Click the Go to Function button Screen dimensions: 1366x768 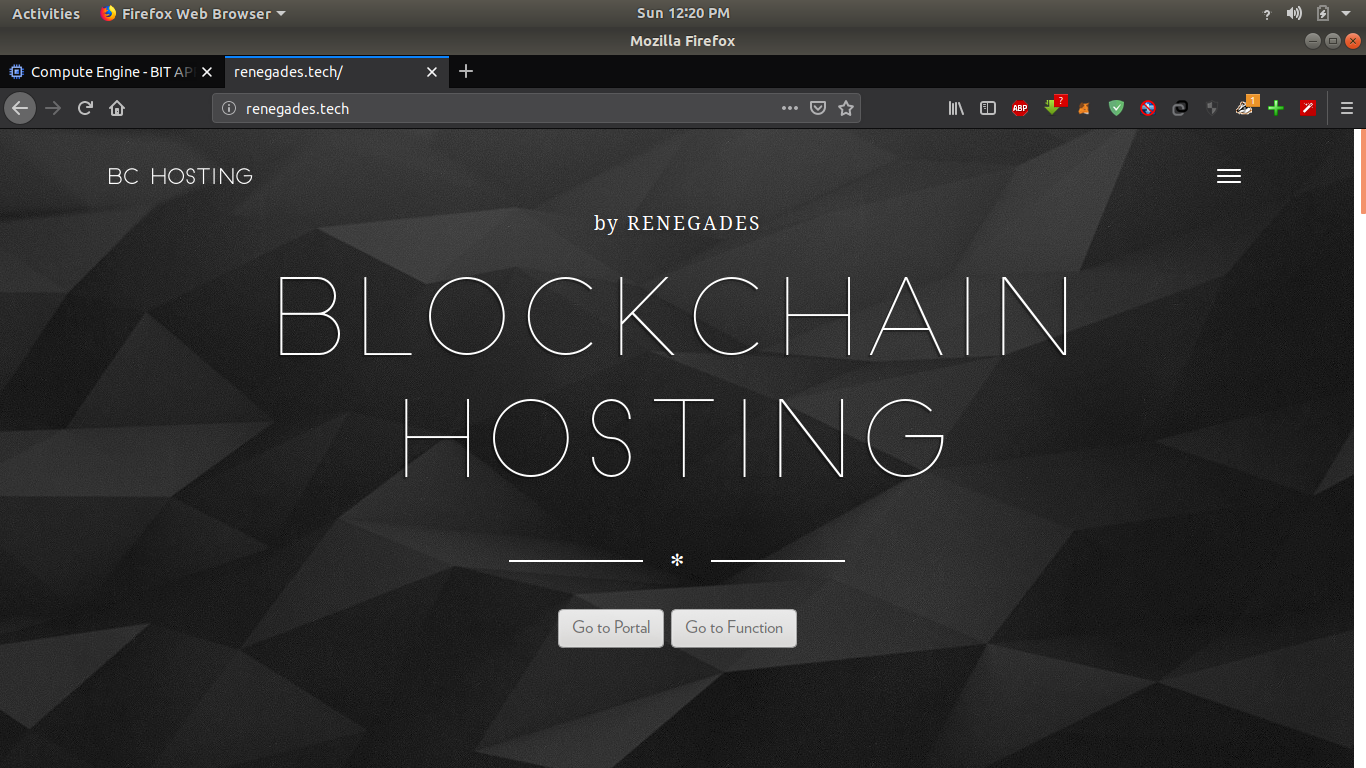tap(734, 628)
